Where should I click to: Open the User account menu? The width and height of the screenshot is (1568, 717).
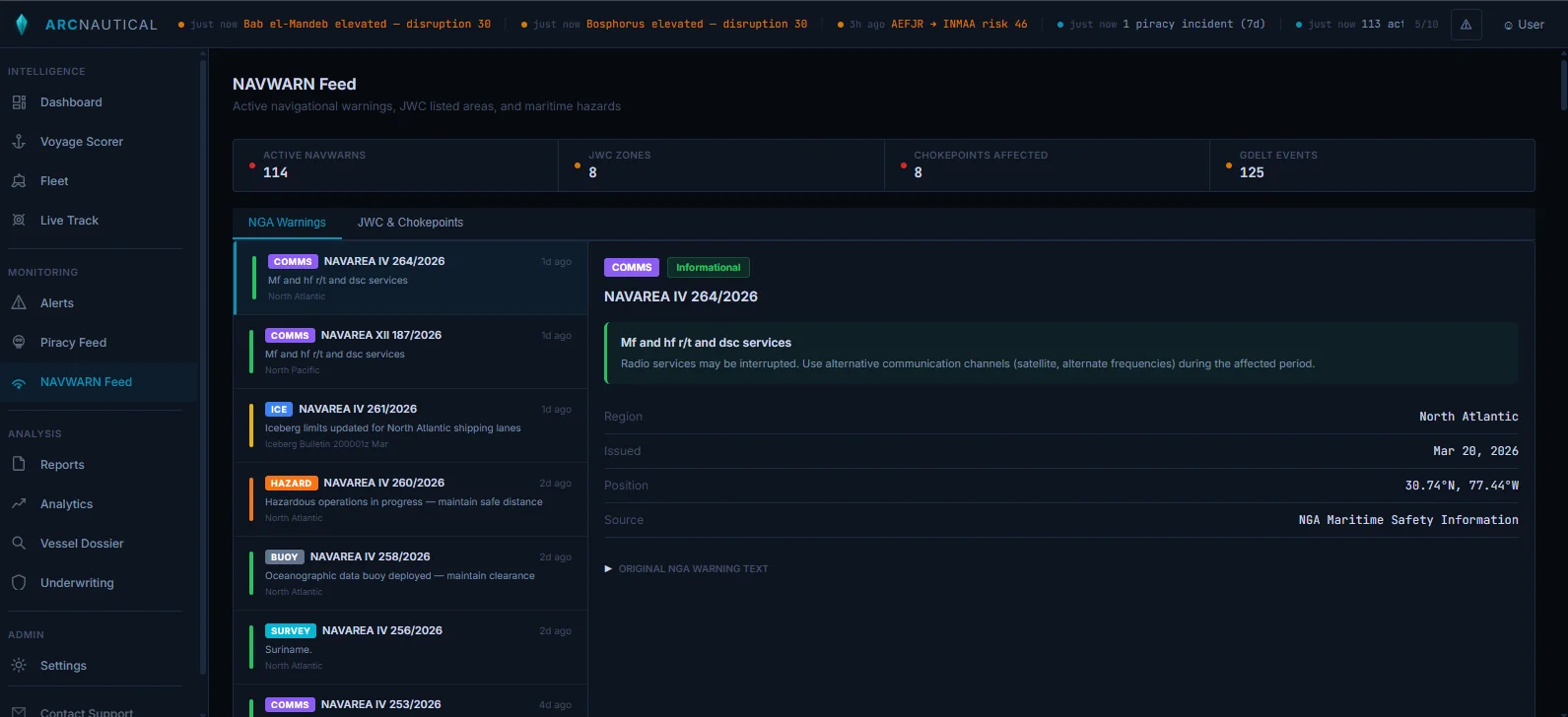click(1524, 25)
